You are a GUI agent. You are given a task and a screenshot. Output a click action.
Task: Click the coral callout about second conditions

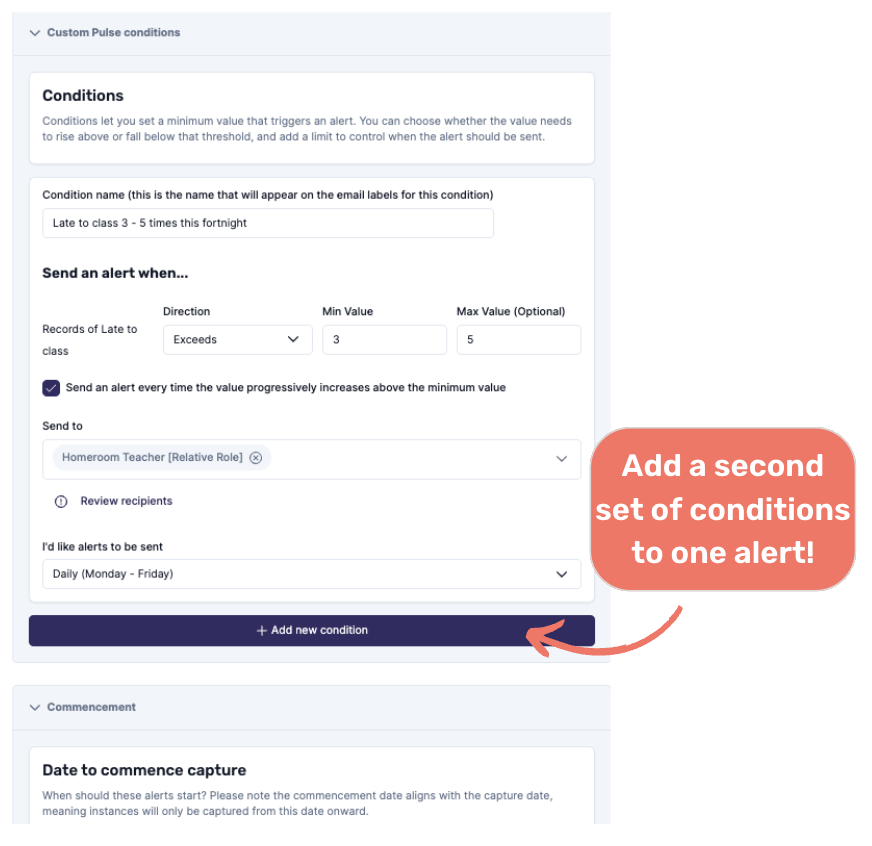pos(722,509)
